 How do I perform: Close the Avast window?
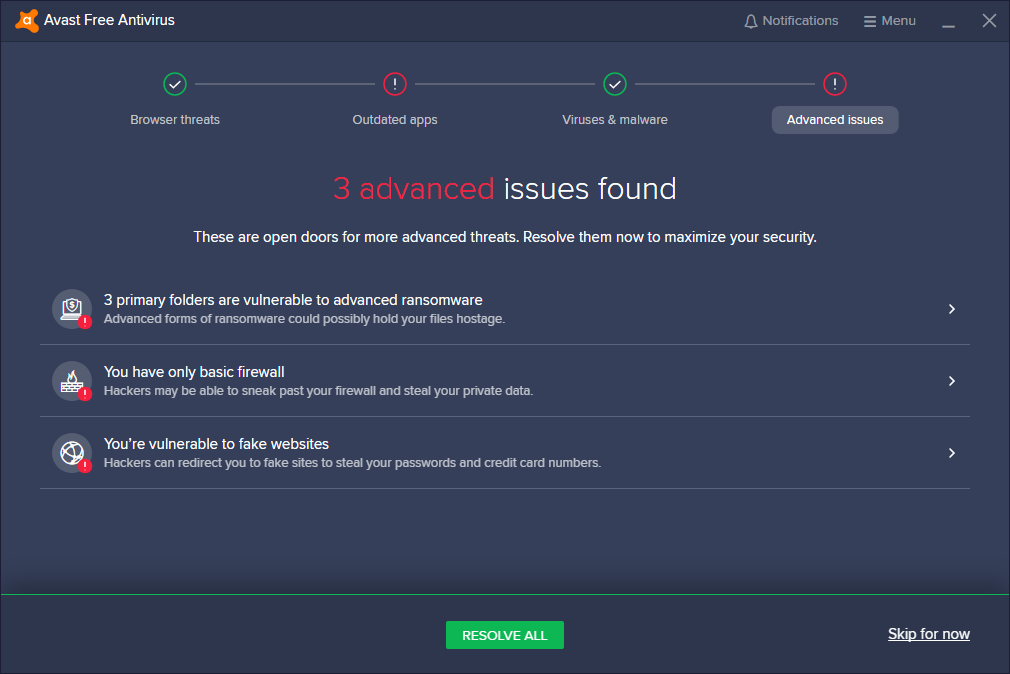tap(989, 21)
